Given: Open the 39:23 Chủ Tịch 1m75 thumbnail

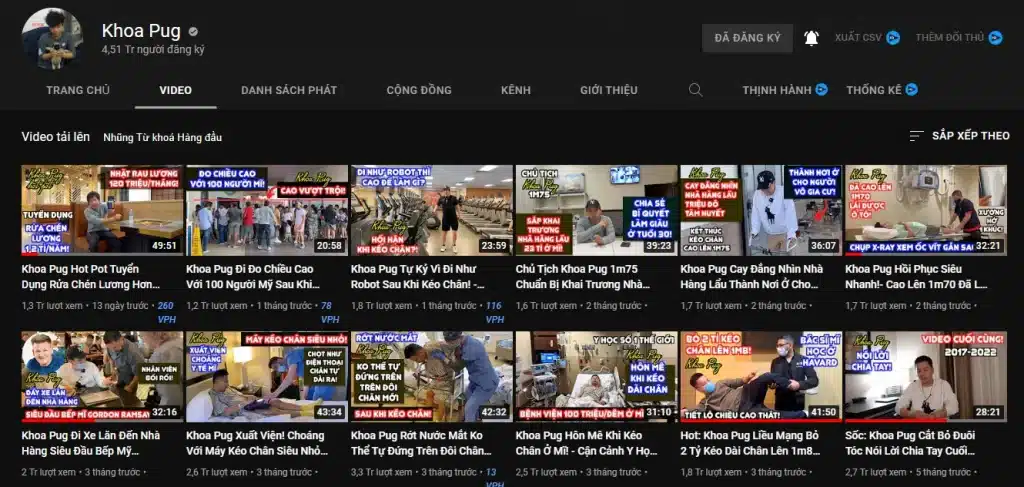Looking at the screenshot, I should (596, 210).
